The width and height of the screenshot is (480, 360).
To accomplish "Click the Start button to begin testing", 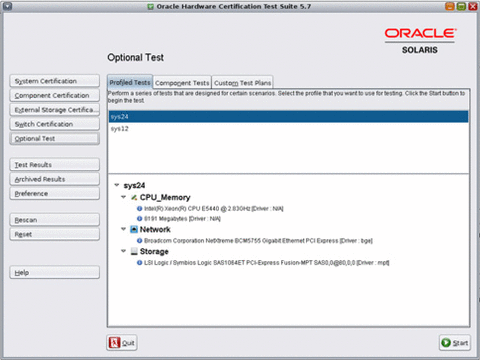I will (455, 343).
